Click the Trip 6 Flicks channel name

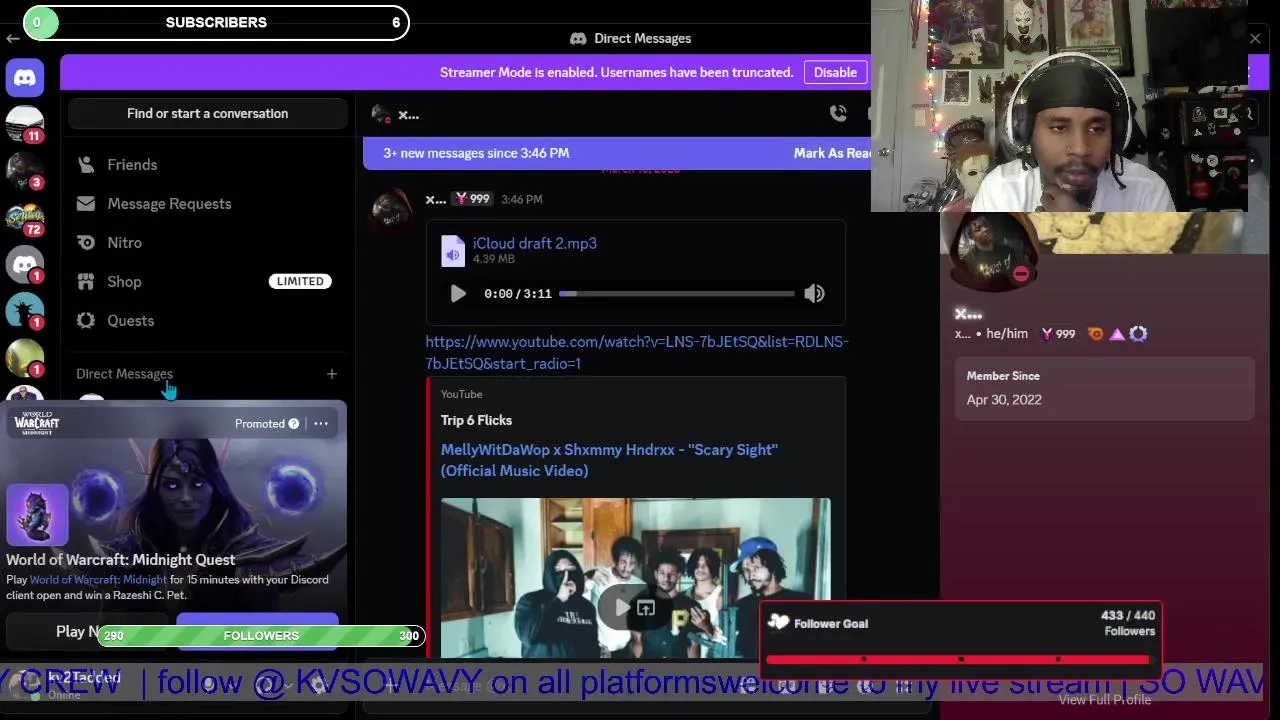pyautogui.click(x=476, y=420)
